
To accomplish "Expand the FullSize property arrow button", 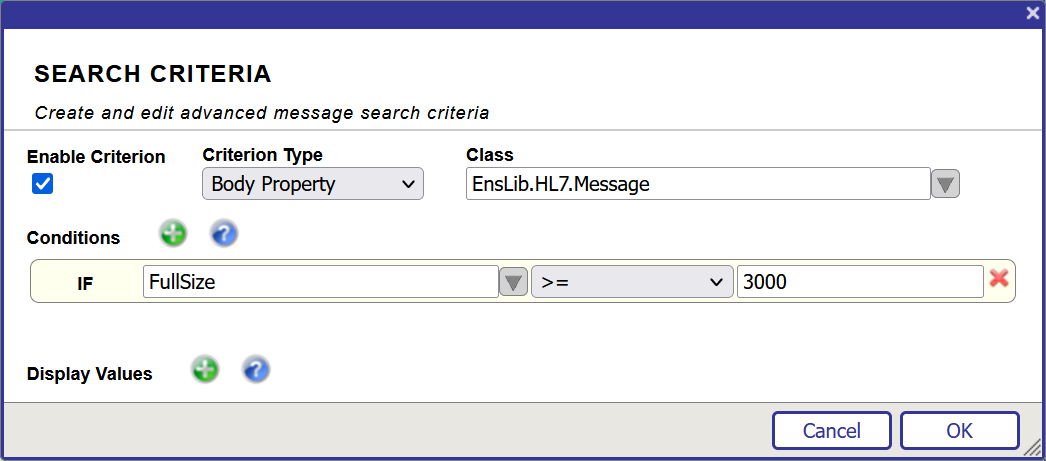I will (x=513, y=282).
